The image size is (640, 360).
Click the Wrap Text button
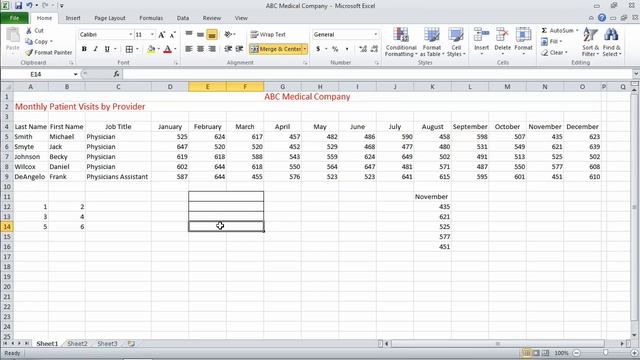pos(268,35)
